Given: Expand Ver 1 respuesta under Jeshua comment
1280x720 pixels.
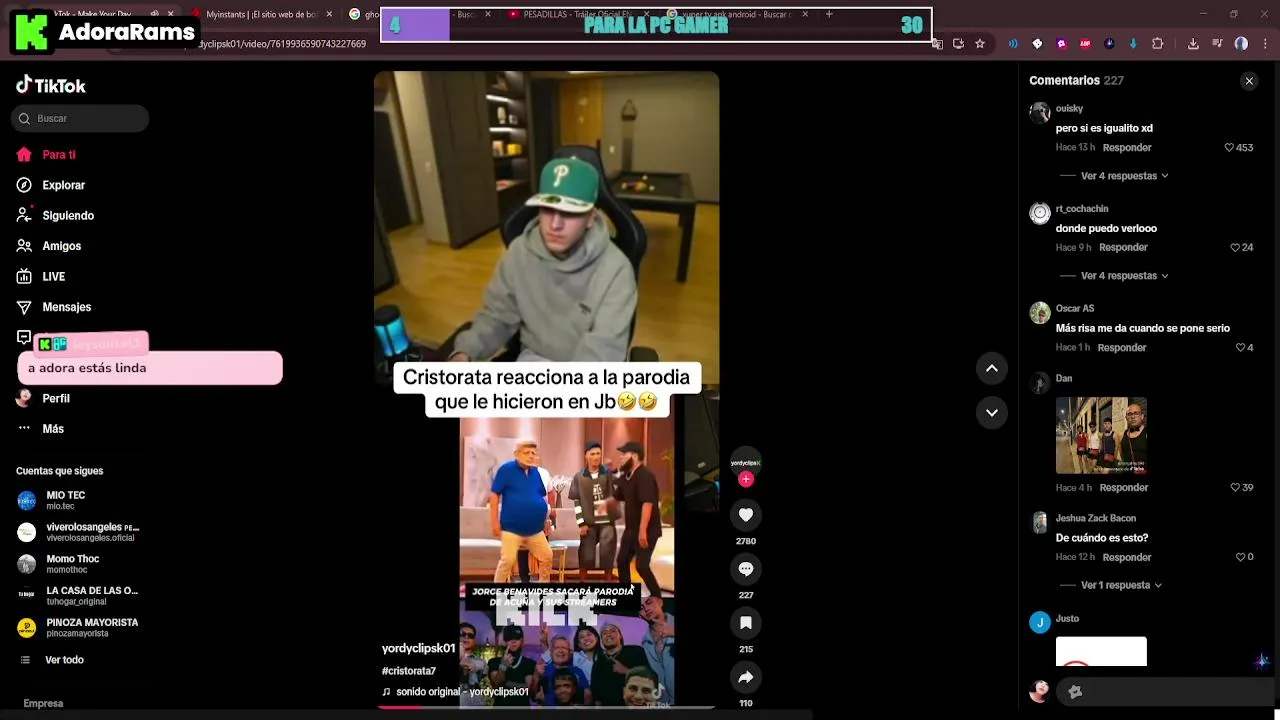Looking at the screenshot, I should click(1121, 585).
